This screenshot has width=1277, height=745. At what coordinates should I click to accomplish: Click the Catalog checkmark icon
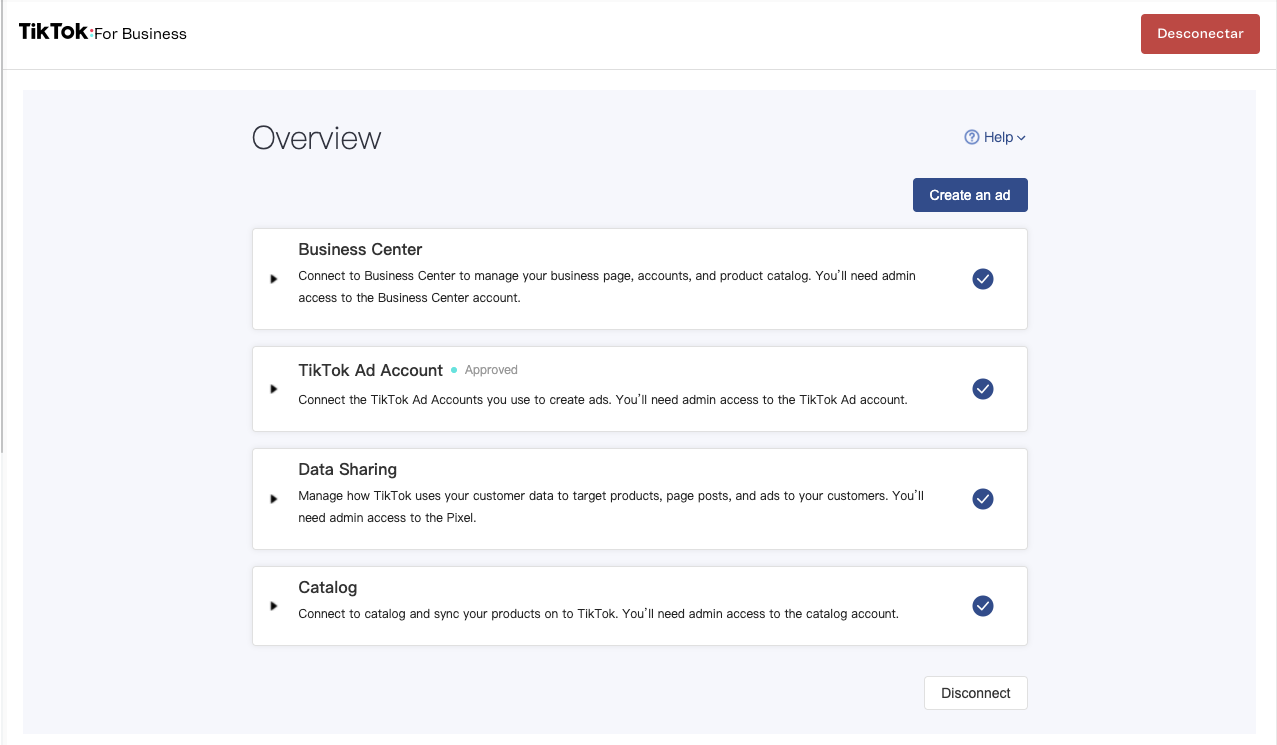click(982, 606)
